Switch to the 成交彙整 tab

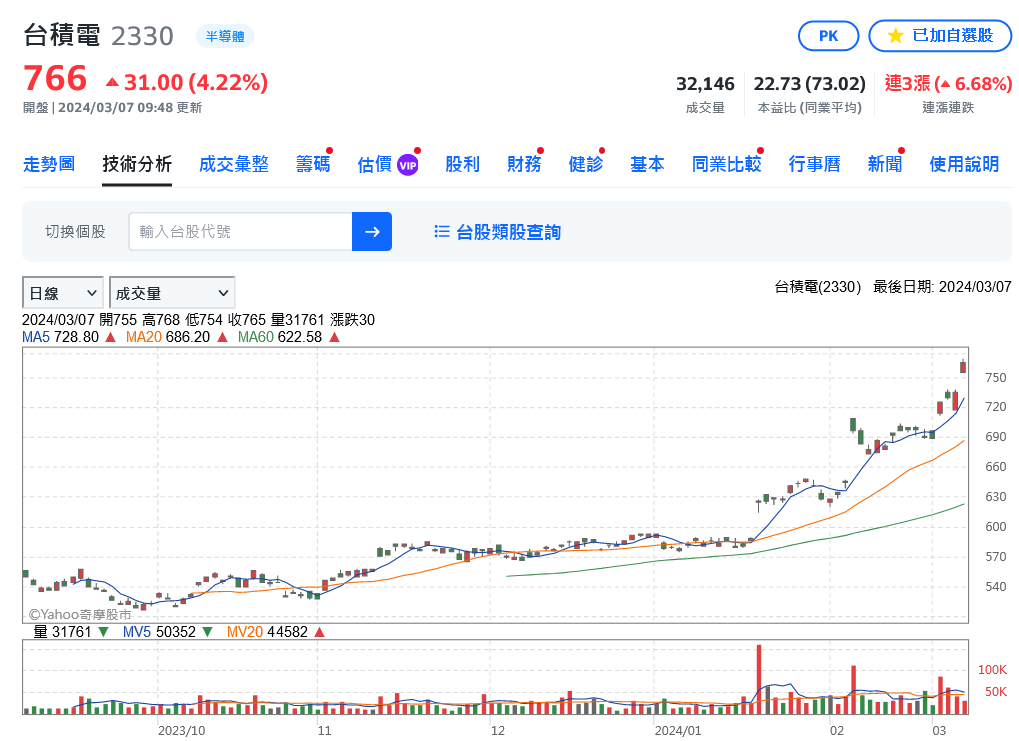click(234, 164)
